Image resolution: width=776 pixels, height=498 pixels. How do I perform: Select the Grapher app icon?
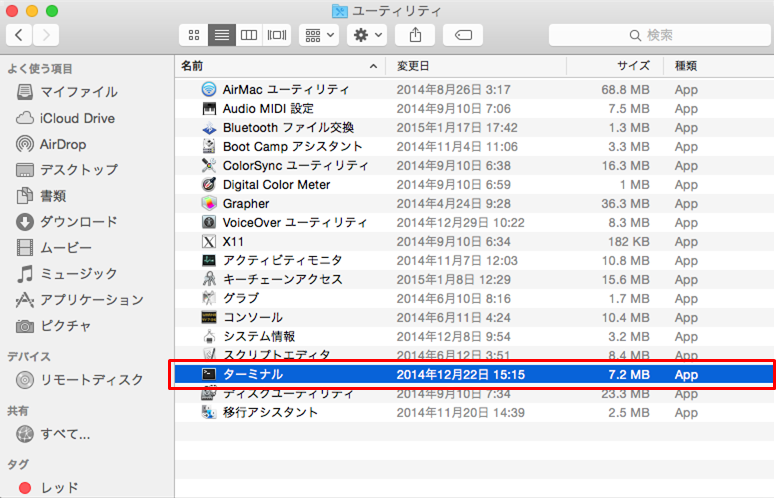point(209,203)
